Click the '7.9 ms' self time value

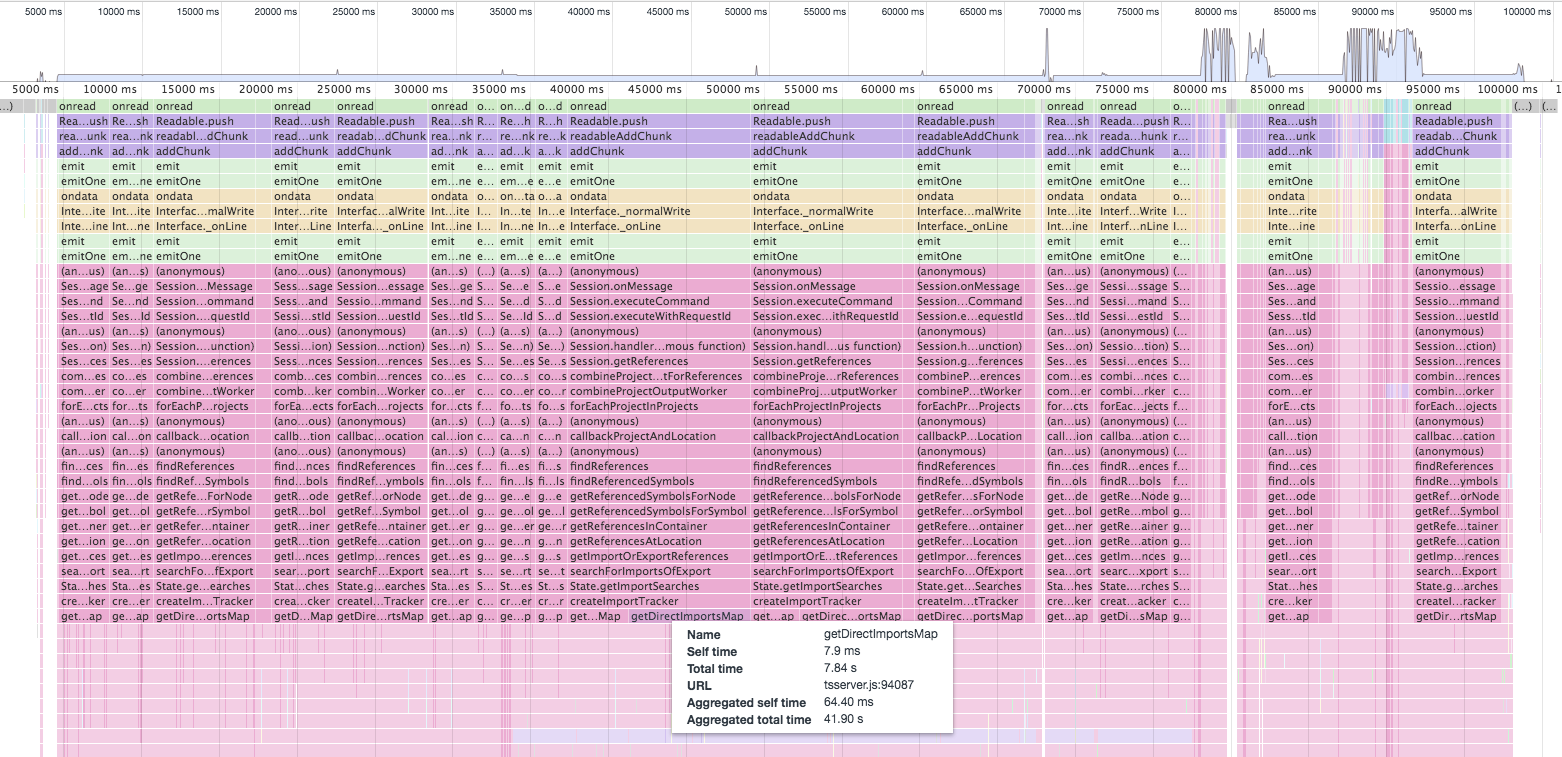click(841, 651)
